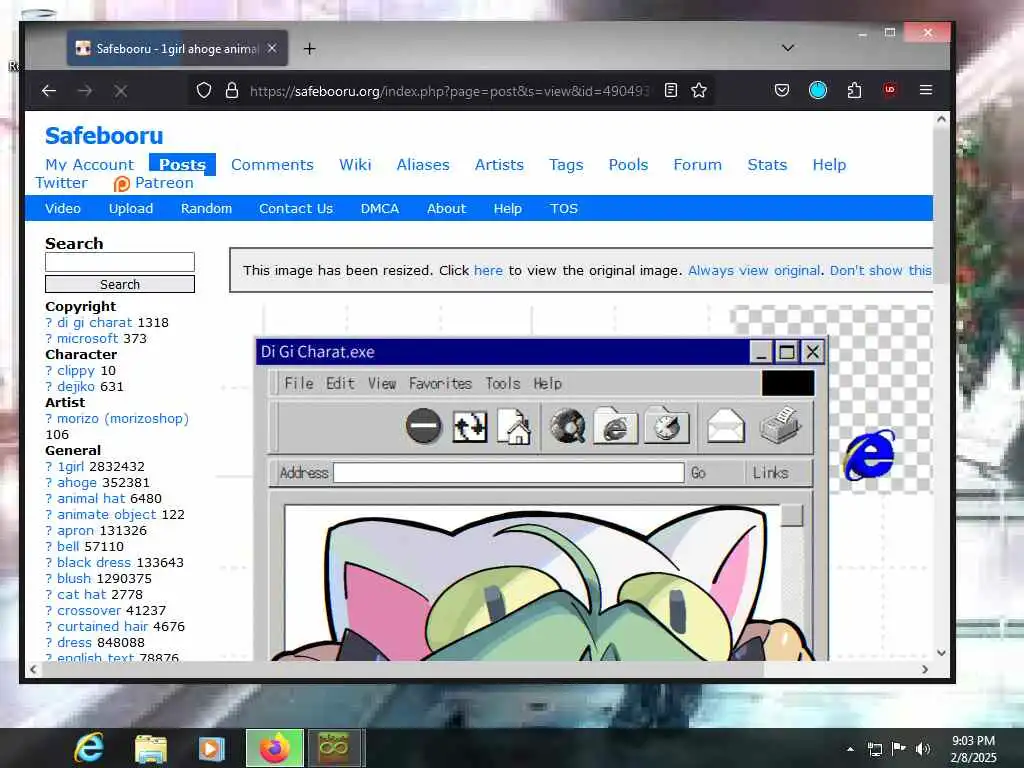Open the Pools page
Image resolution: width=1024 pixels, height=768 pixels.
[628, 165]
